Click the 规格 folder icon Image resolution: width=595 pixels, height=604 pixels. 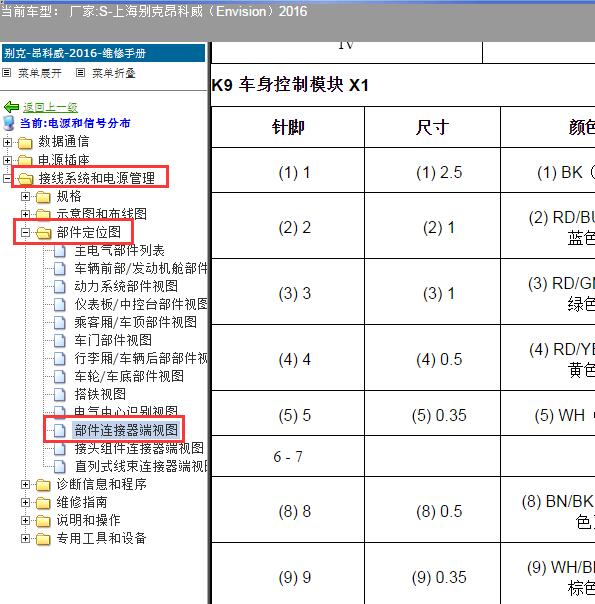(43, 197)
